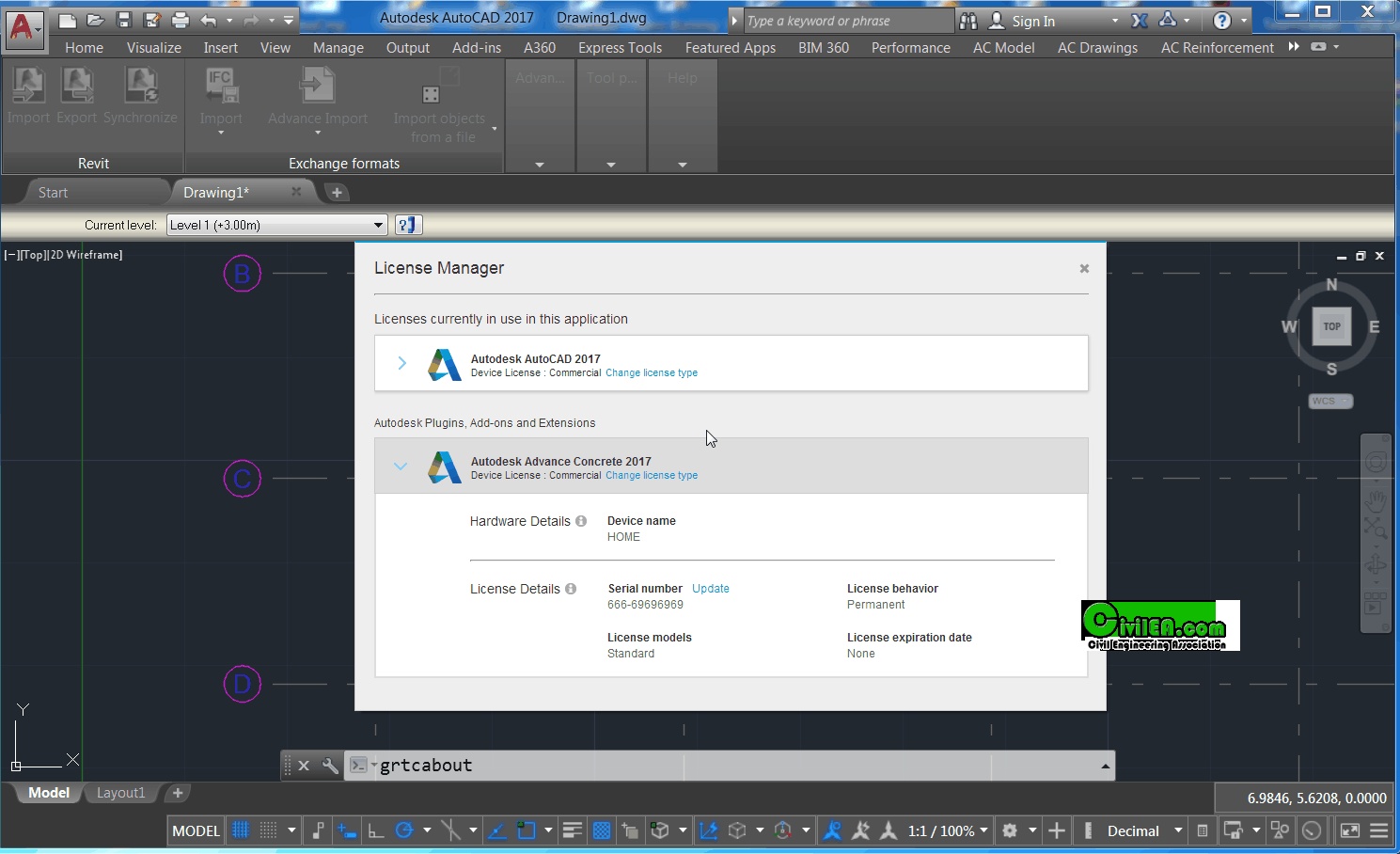This screenshot has height=854, width=1400.
Task: Open the WCS coordinate system dropdown
Action: tap(1330, 401)
